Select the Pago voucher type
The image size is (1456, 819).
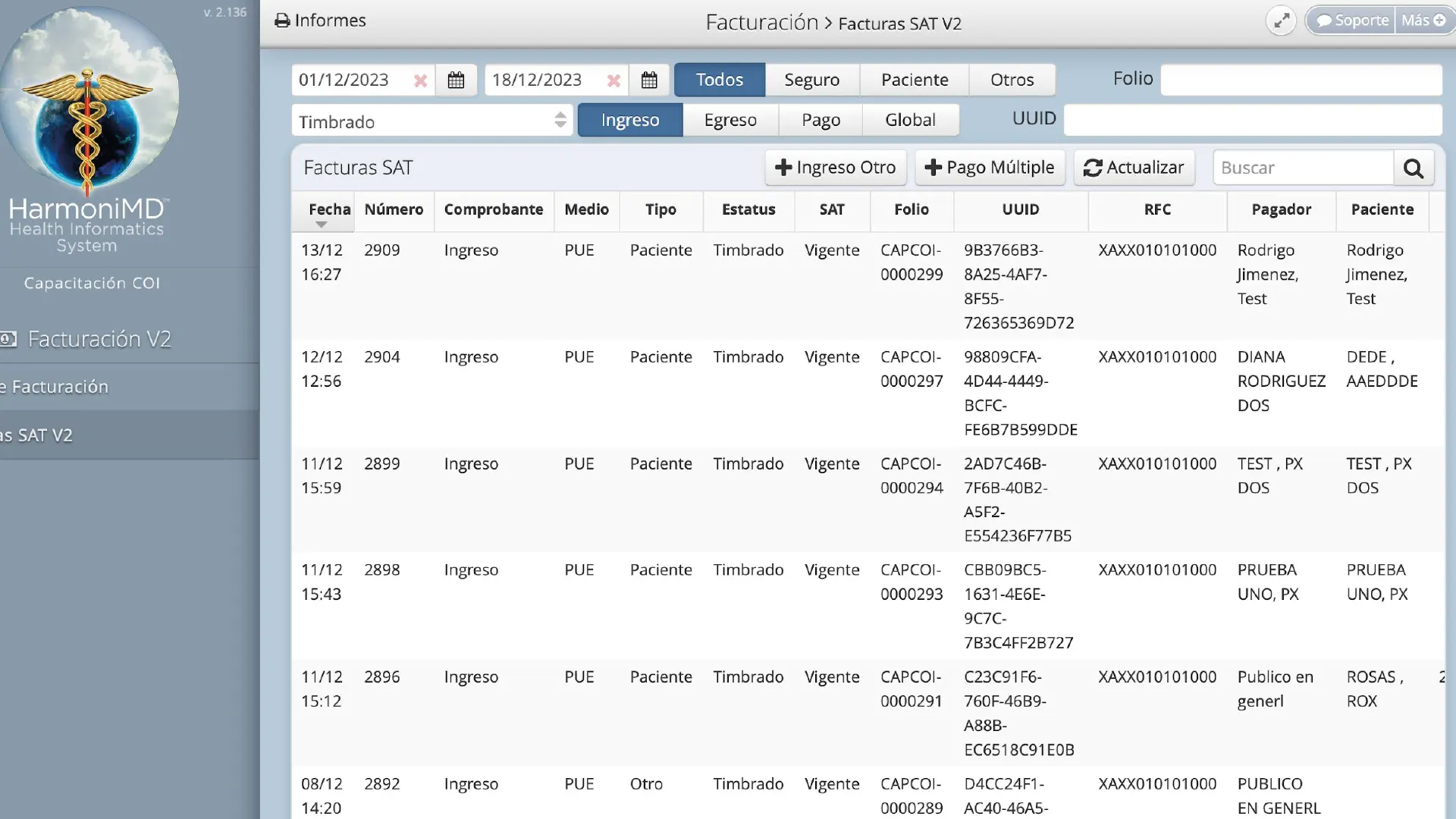(821, 120)
